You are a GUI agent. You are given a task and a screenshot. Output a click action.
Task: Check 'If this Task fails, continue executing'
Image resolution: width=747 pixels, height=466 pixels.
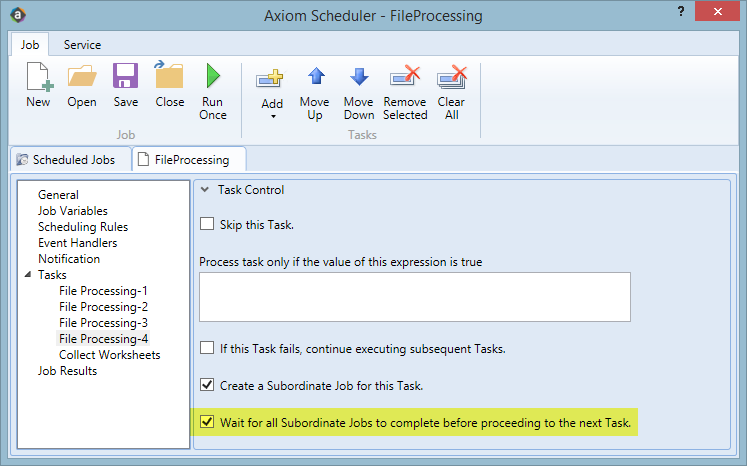coord(207,348)
